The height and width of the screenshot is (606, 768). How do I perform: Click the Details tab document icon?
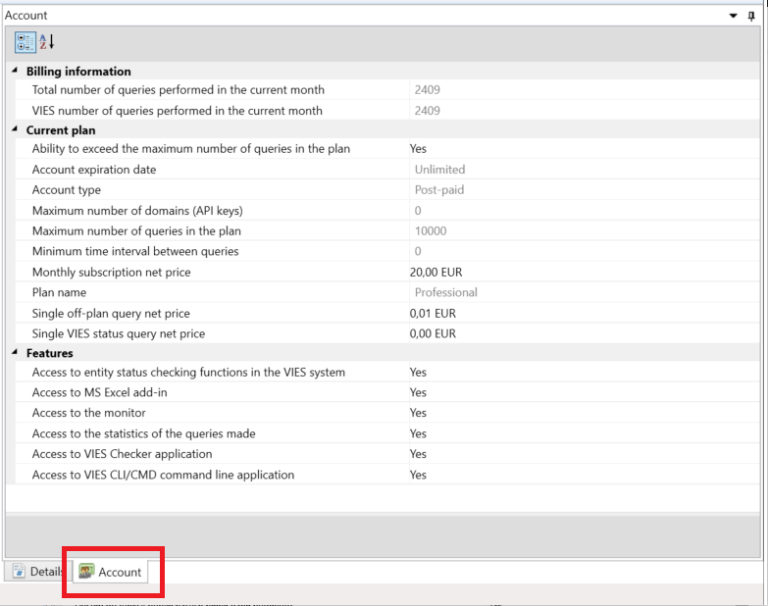(19, 572)
